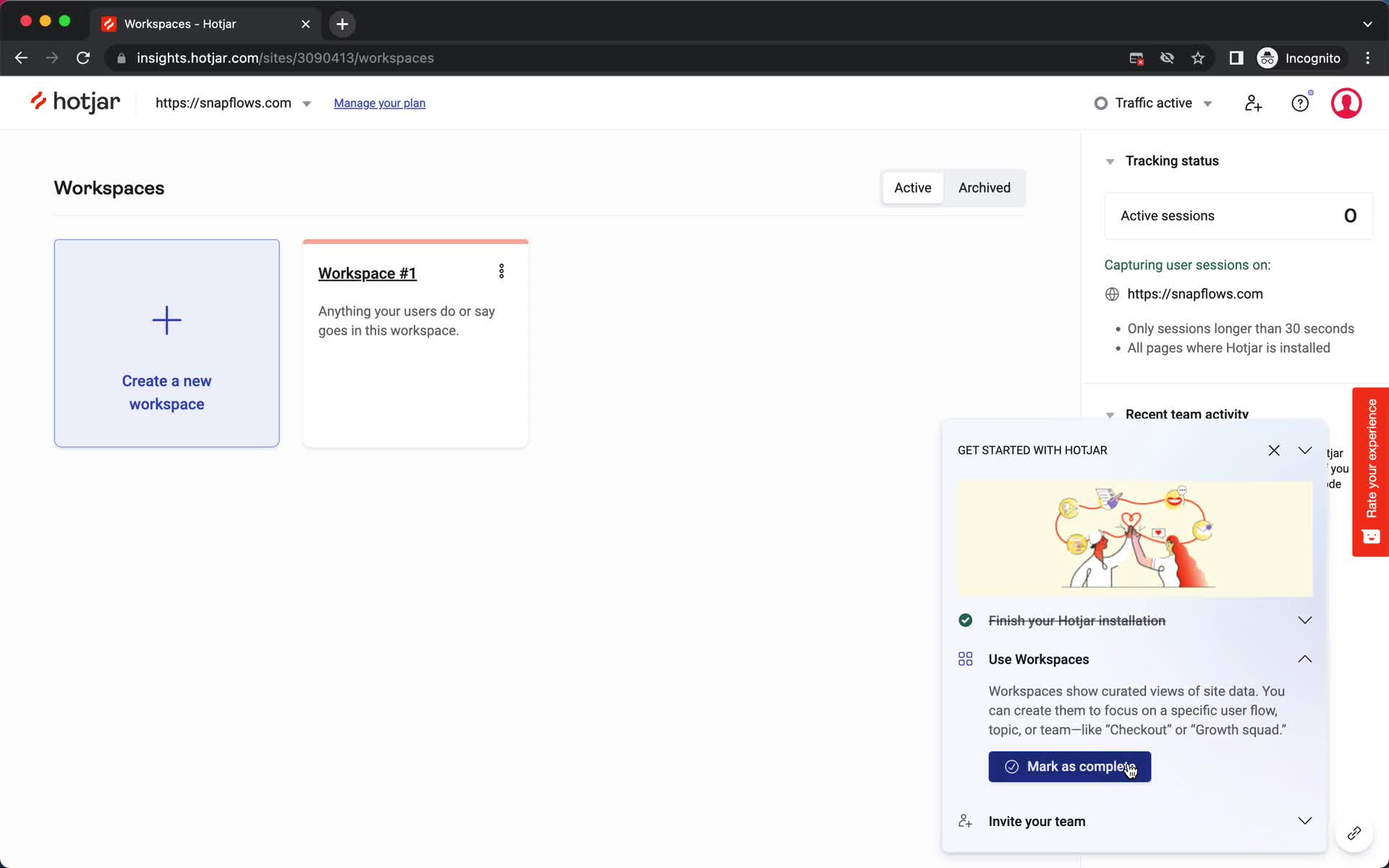This screenshot has width=1389, height=868.
Task: Go back with browser back arrow
Action: pyautogui.click(x=21, y=58)
